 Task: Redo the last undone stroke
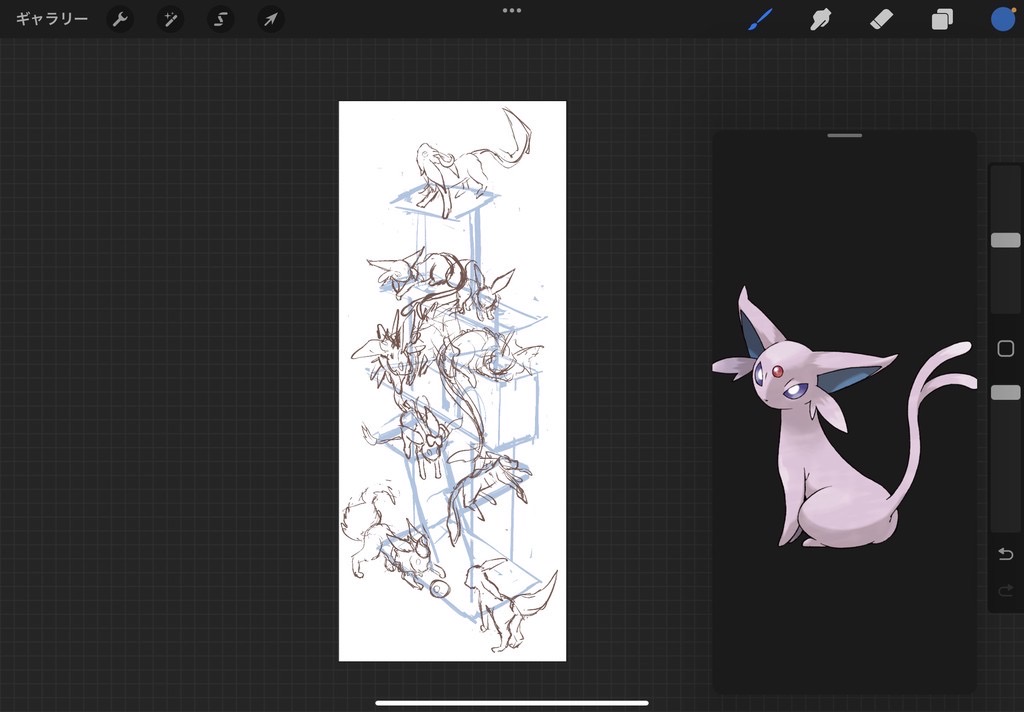tap(1006, 591)
